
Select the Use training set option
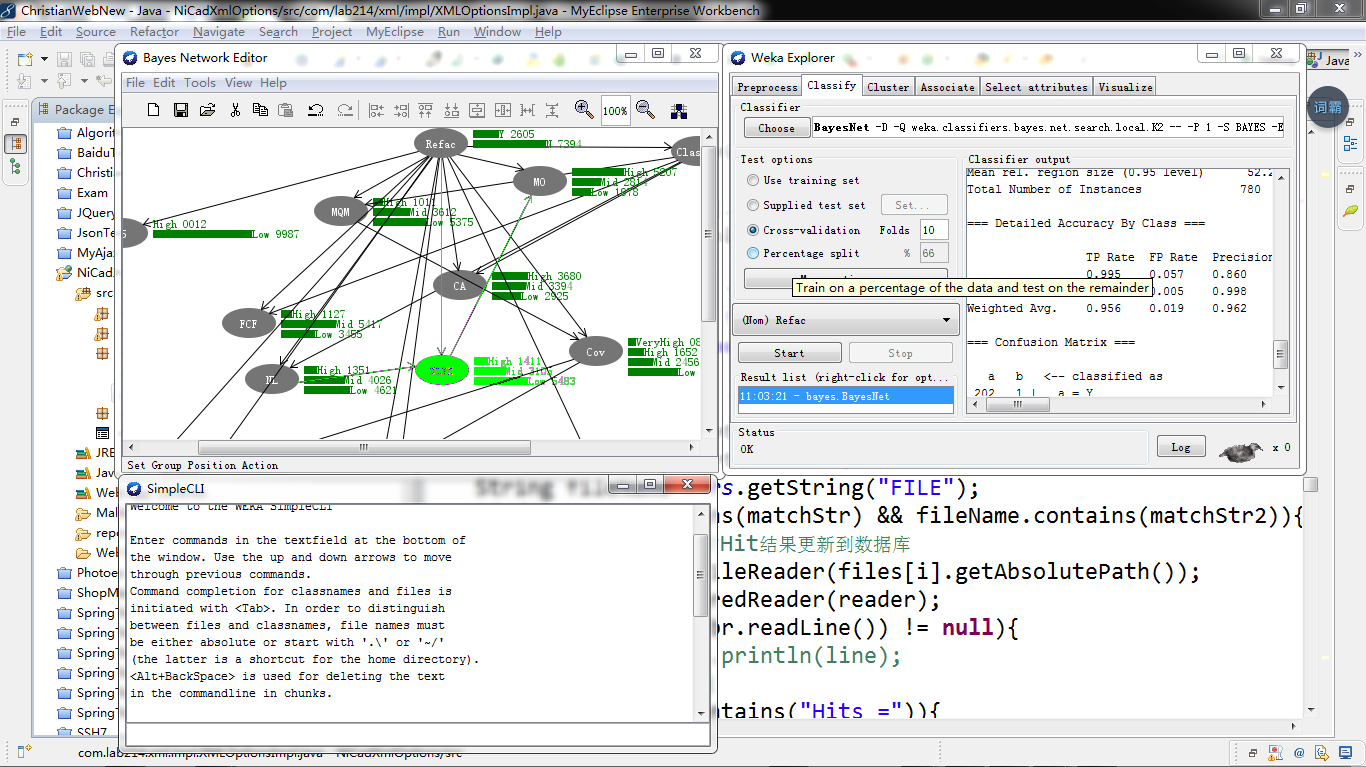point(753,181)
